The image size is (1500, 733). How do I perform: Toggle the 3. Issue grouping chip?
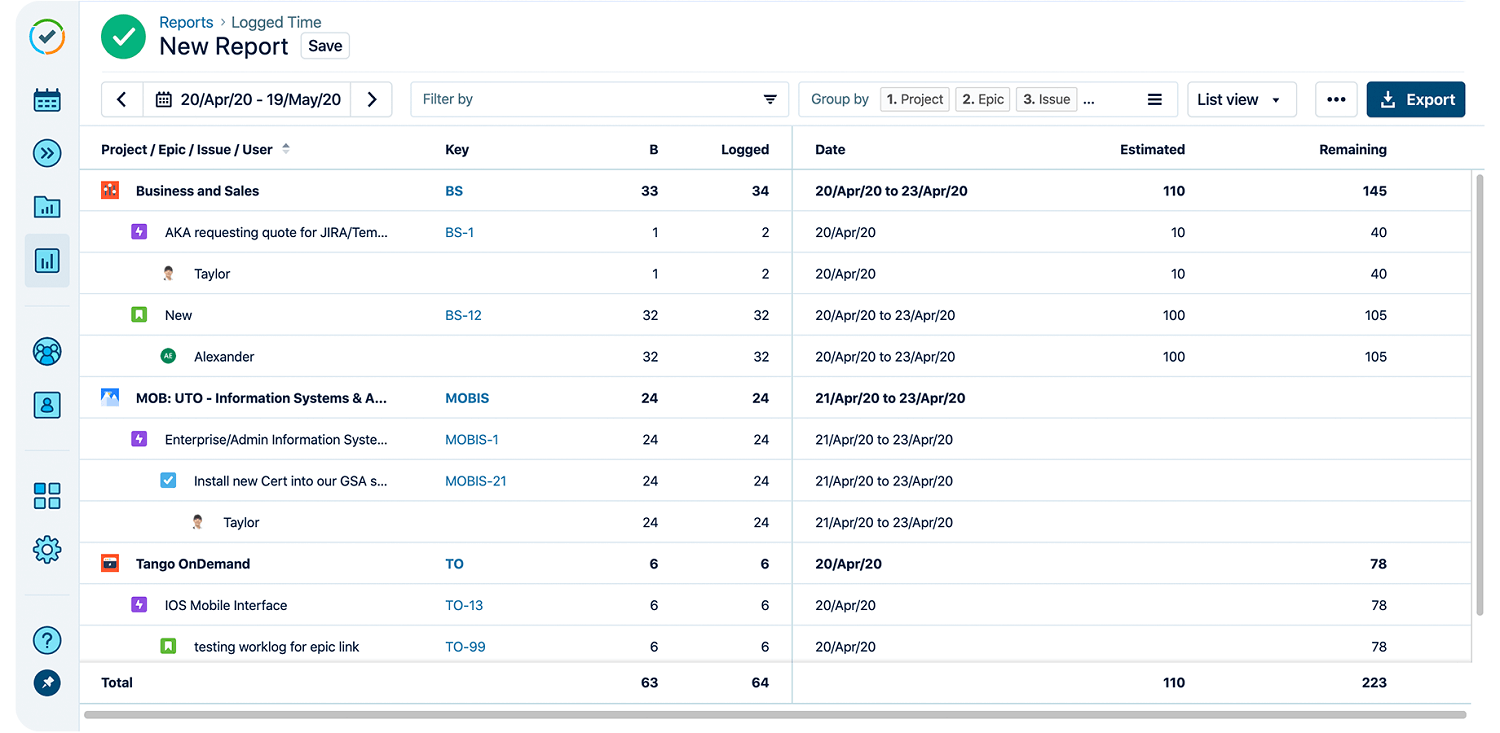pos(1046,99)
